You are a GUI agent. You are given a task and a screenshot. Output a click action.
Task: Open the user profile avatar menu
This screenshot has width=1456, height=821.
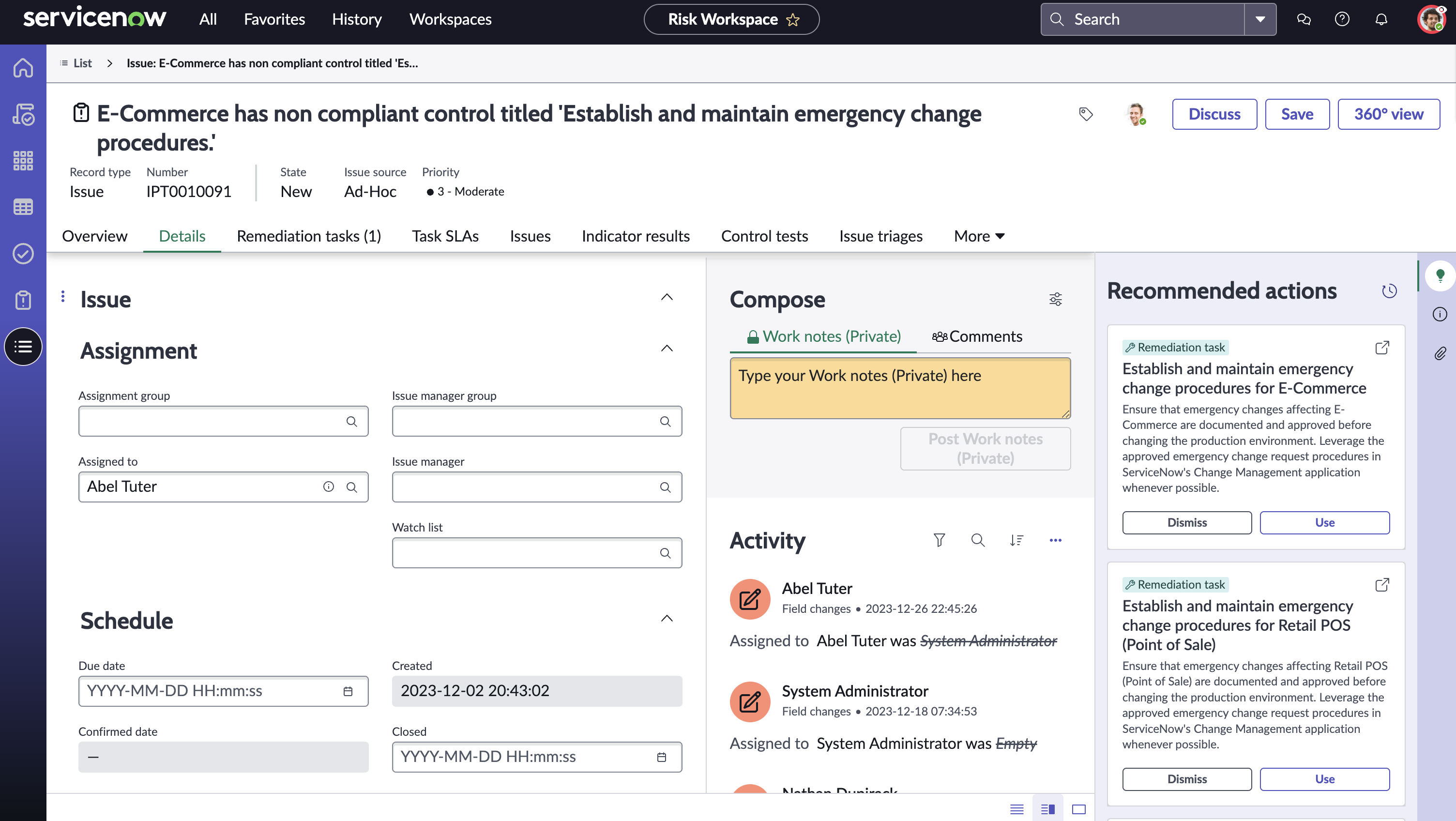tap(1432, 20)
